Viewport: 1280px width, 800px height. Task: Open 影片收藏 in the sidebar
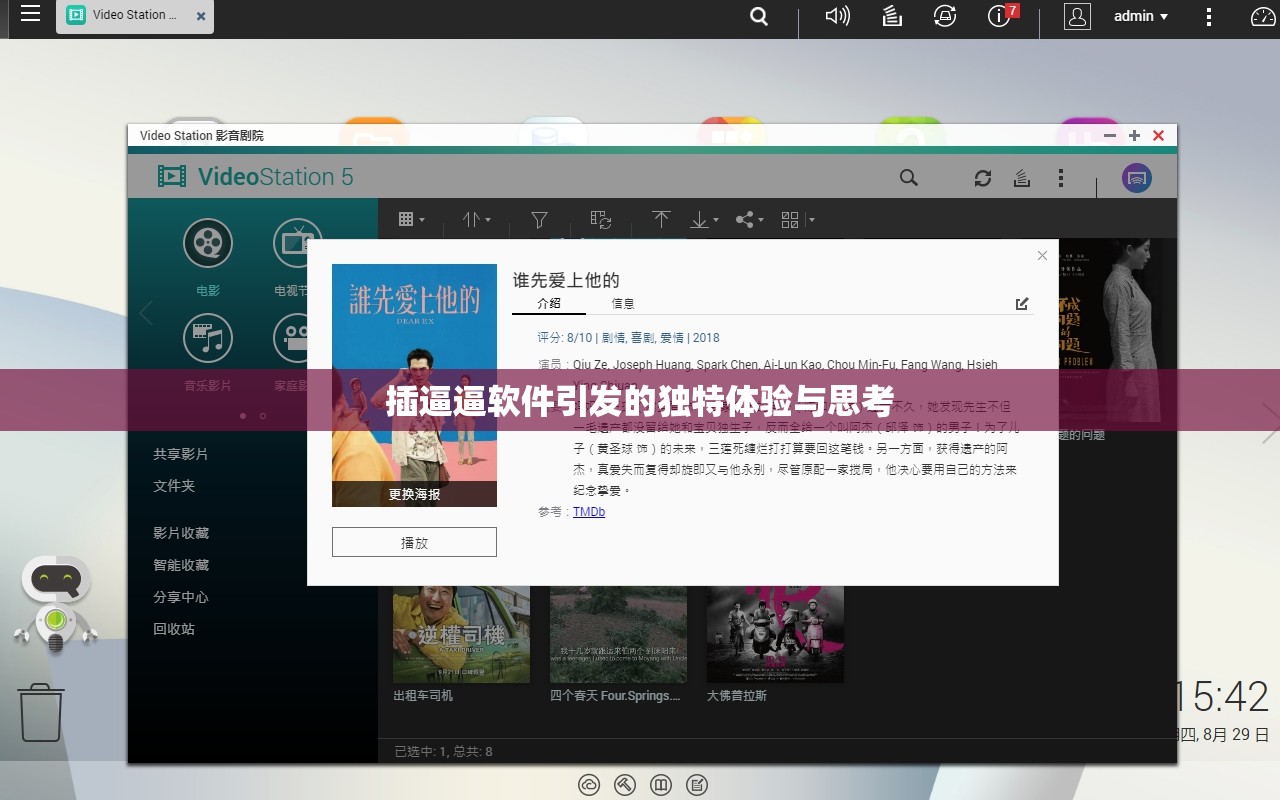pyautogui.click(x=181, y=533)
